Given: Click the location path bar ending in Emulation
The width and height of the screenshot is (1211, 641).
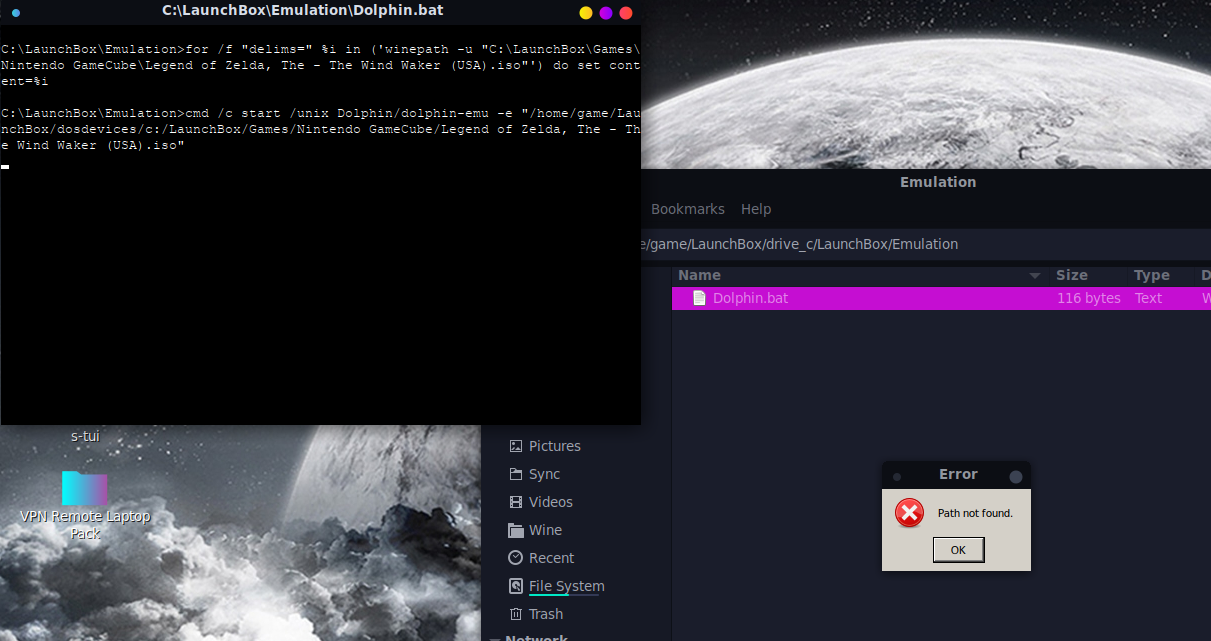Looking at the screenshot, I should pos(925,244).
